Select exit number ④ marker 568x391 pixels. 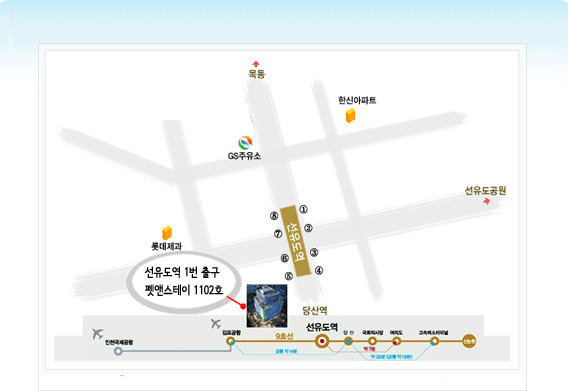click(x=319, y=270)
